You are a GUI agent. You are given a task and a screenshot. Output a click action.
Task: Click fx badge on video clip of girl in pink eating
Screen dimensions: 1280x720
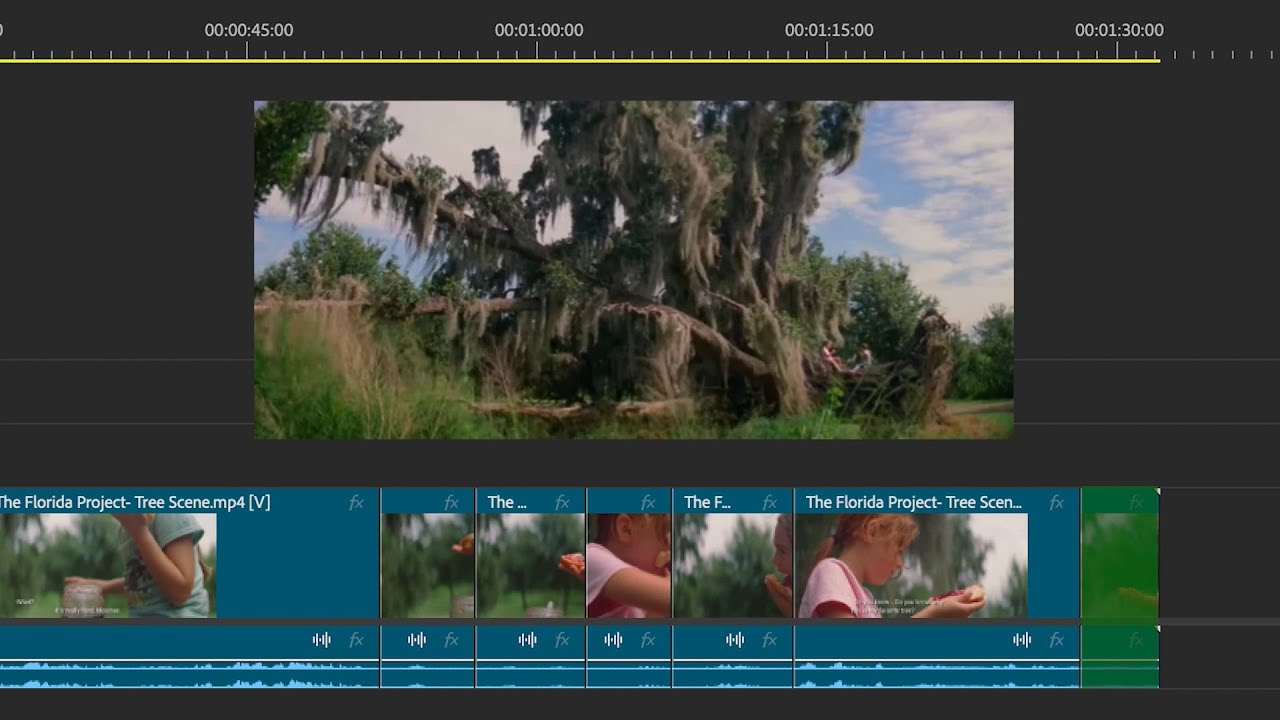[648, 503]
